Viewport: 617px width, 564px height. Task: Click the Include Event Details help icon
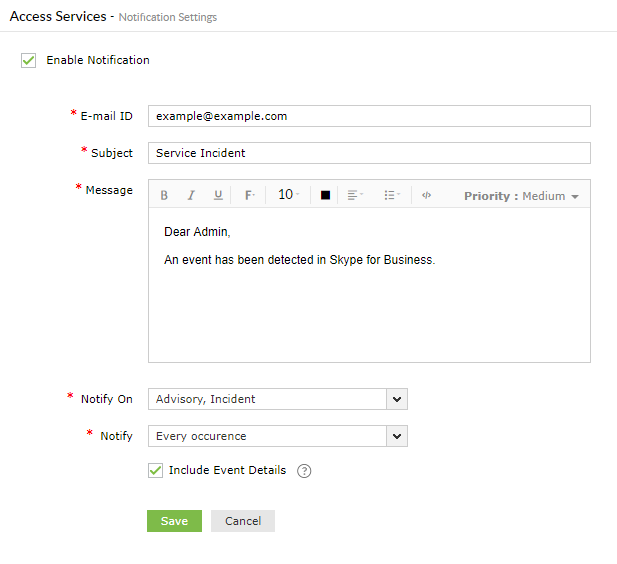click(x=305, y=471)
